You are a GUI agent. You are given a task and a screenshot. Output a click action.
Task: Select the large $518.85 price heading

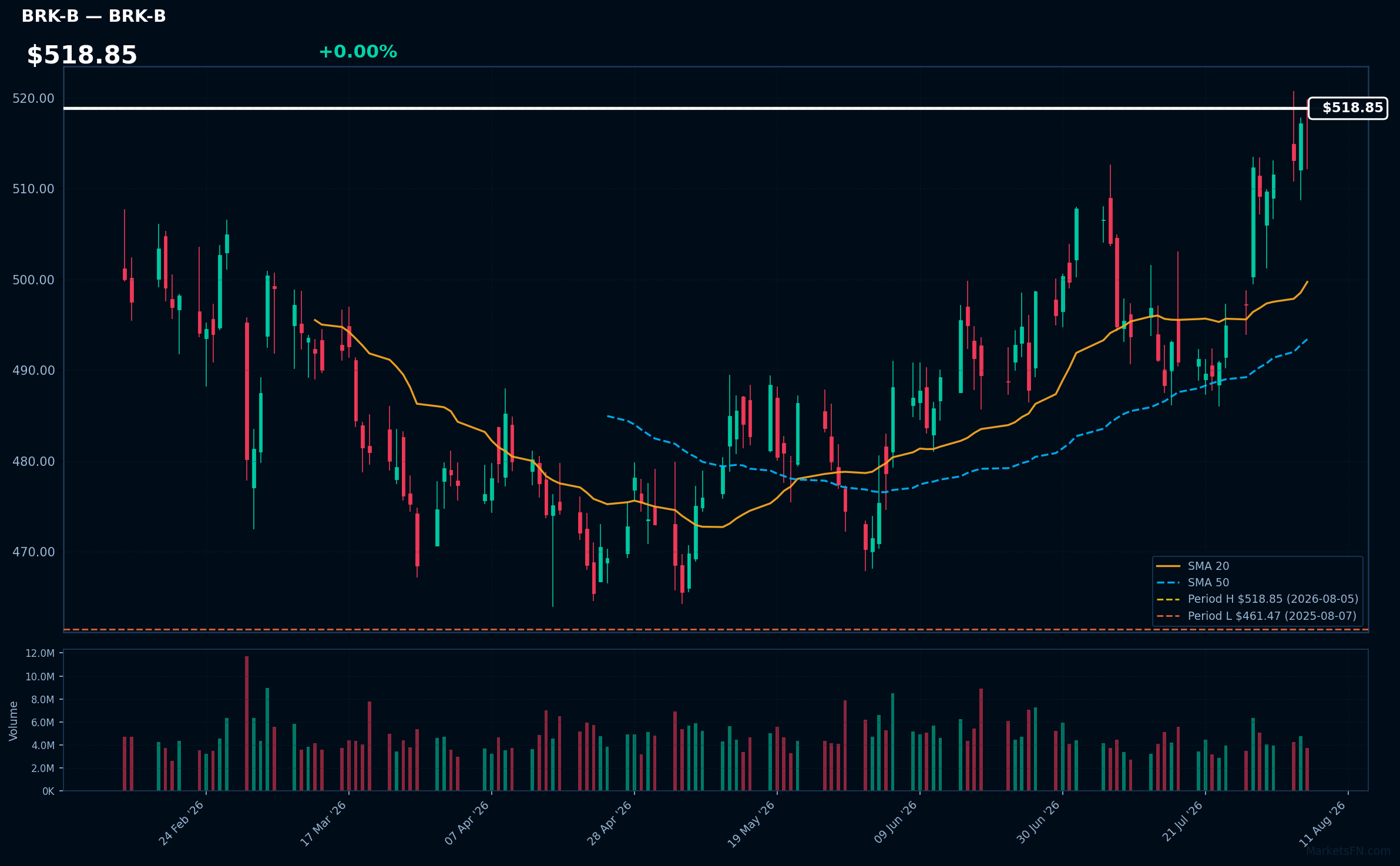[82, 55]
